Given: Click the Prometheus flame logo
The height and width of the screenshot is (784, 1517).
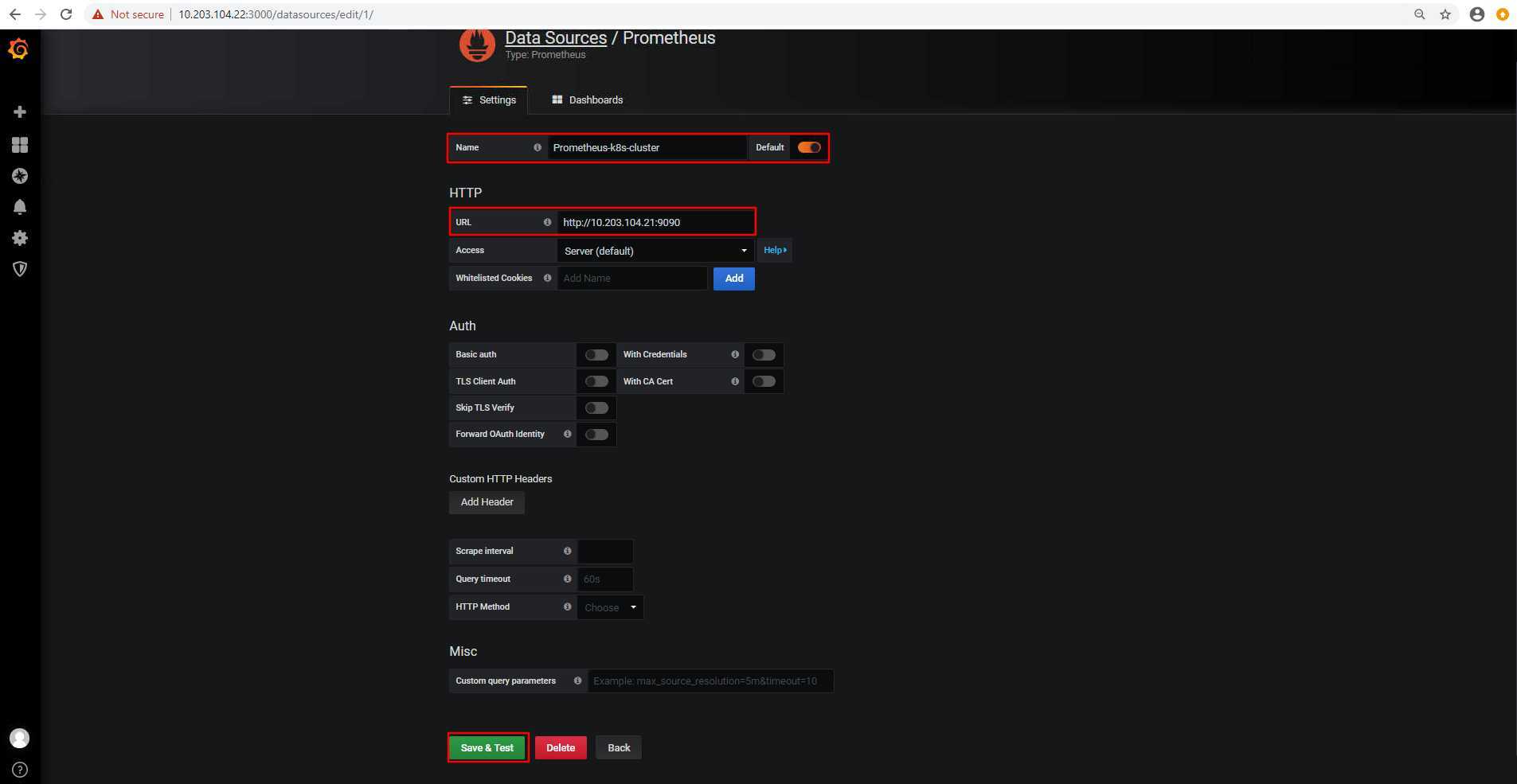Looking at the screenshot, I should point(477,45).
